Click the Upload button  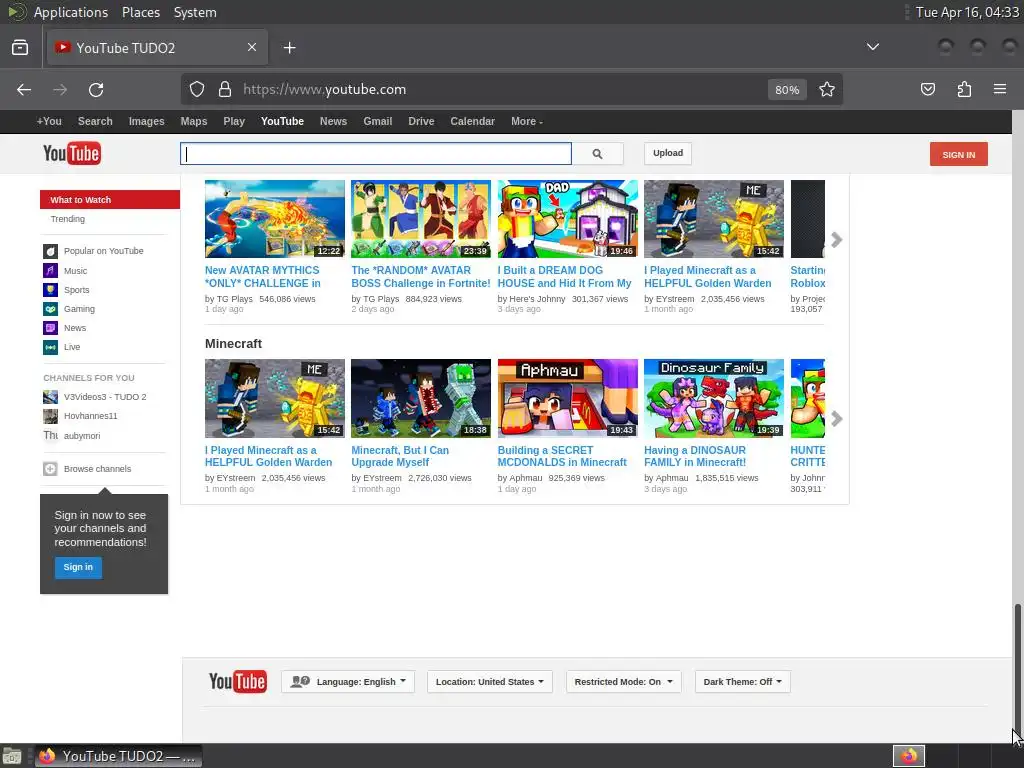point(667,153)
